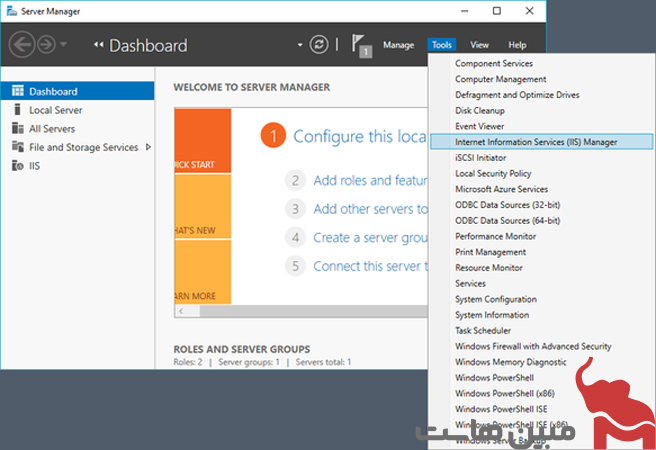The height and width of the screenshot is (450, 656).
Task: Select All Servers in sidebar
Action: point(52,128)
